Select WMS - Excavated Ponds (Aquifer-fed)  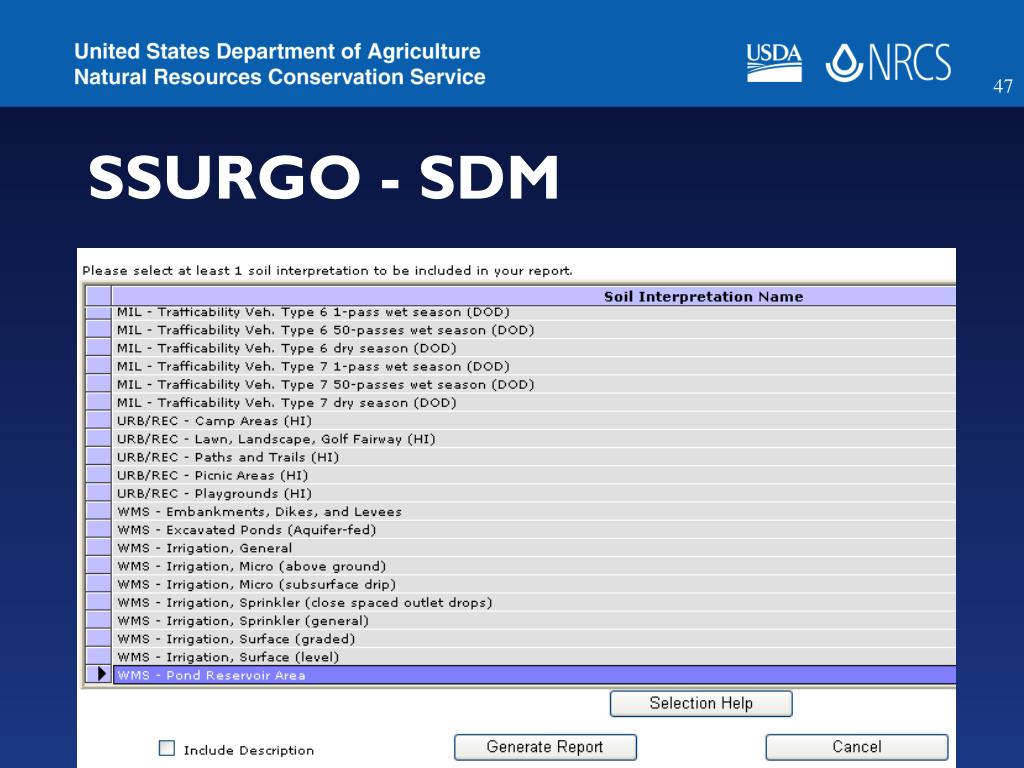click(534, 530)
